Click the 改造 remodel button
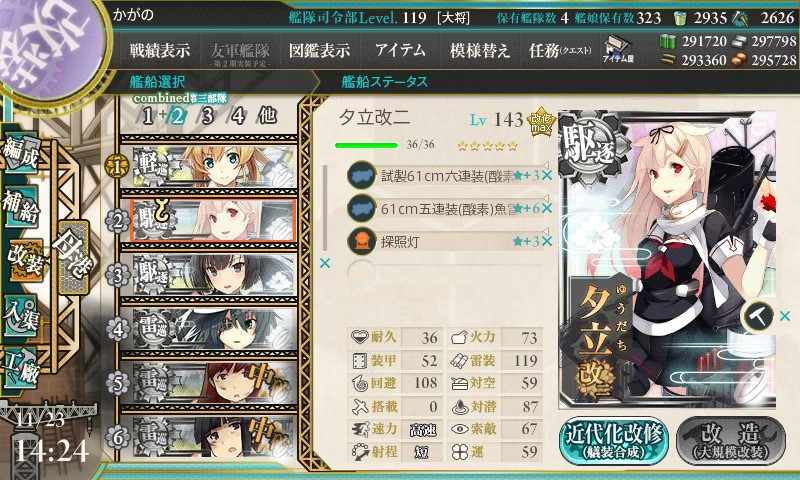 [x=731, y=441]
